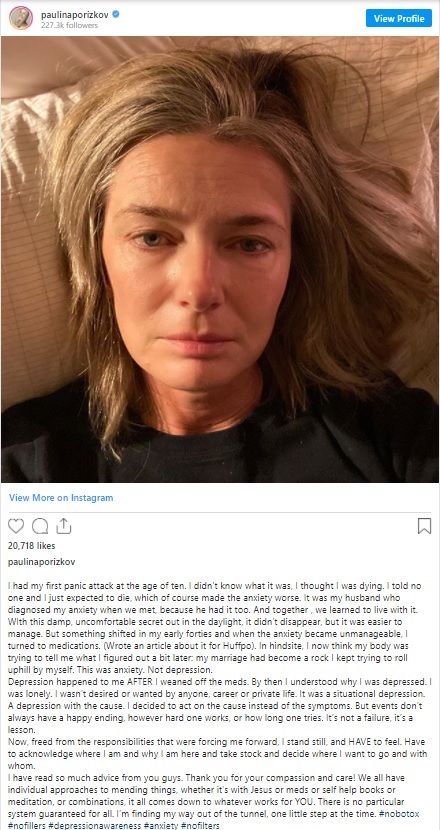Click the blue verified badge

coord(115,14)
